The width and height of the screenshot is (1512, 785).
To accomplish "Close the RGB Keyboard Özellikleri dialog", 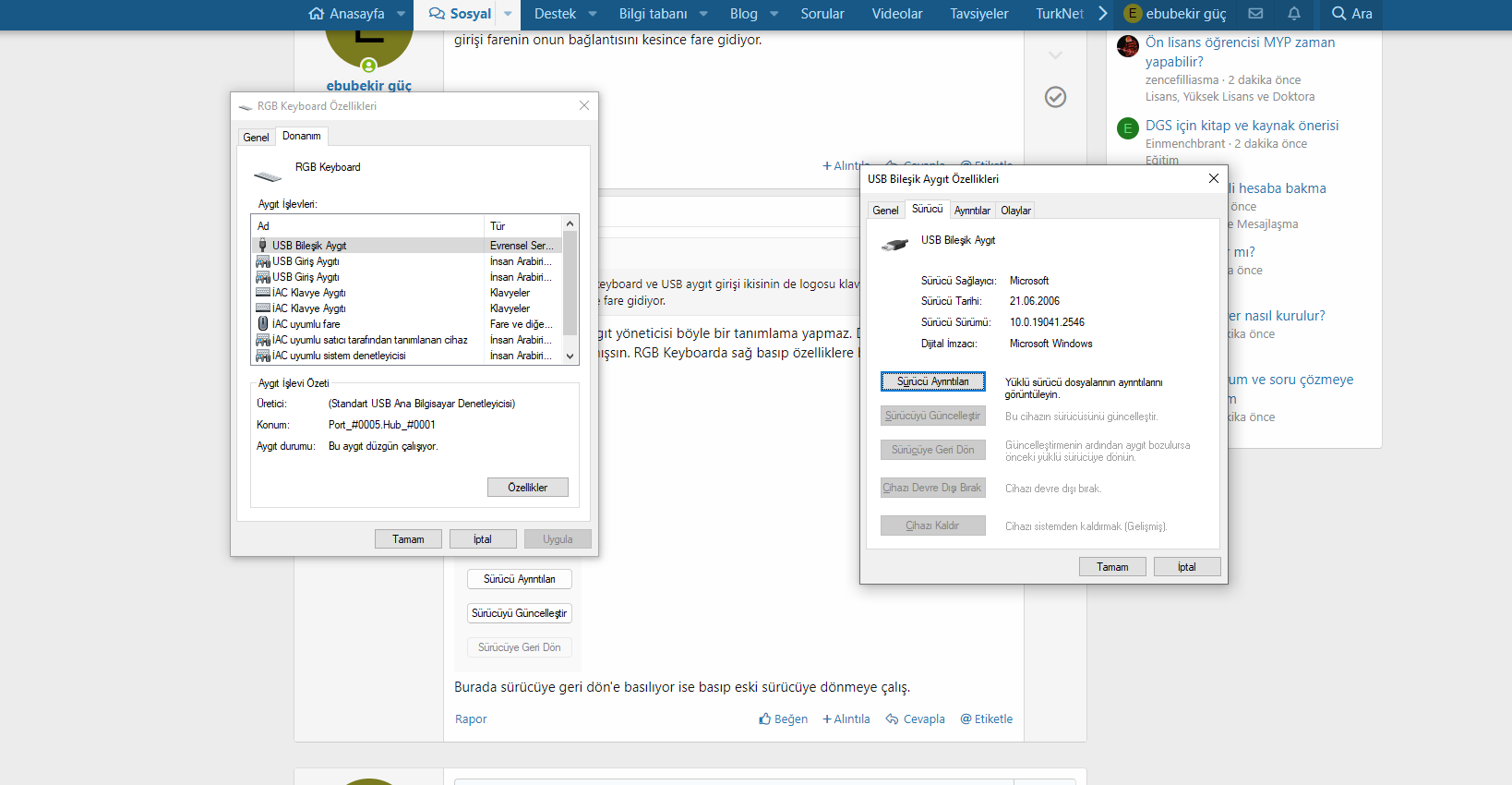I will point(584,105).
